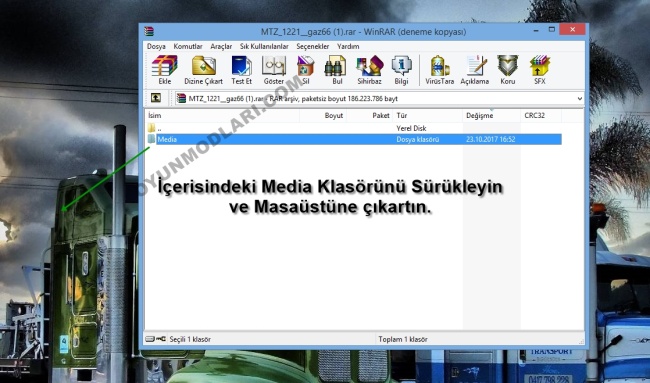Sort by the CRC32 column header
The width and height of the screenshot is (650, 383).
pos(541,116)
